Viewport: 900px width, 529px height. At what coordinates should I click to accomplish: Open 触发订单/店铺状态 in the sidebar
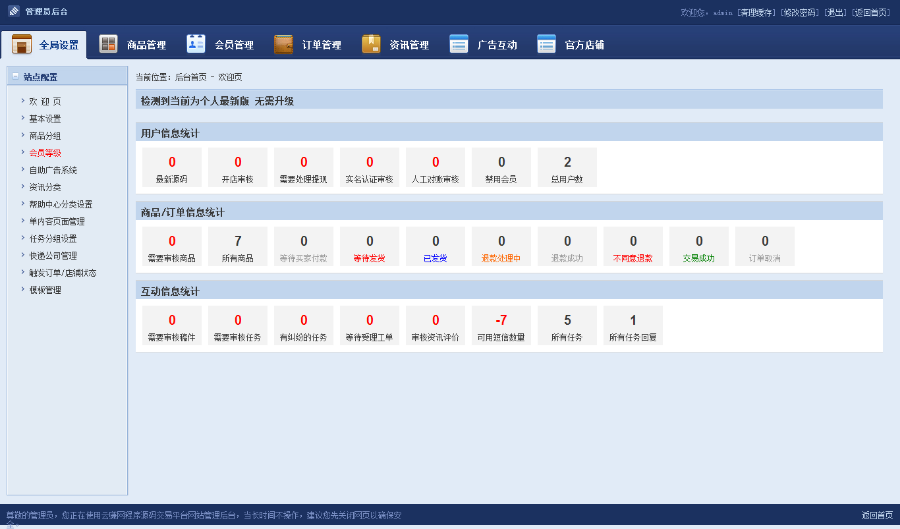[x=63, y=273]
